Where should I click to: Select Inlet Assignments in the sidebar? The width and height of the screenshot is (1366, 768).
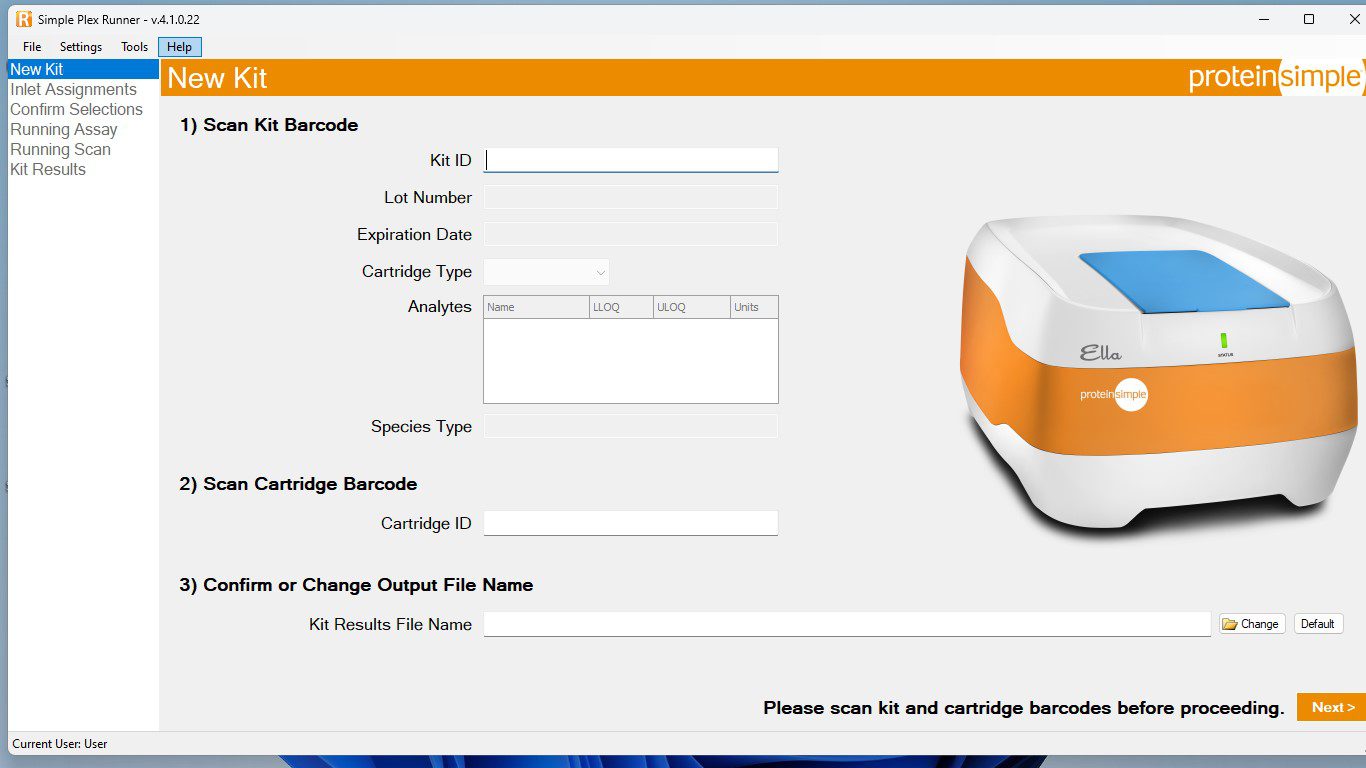coord(73,89)
